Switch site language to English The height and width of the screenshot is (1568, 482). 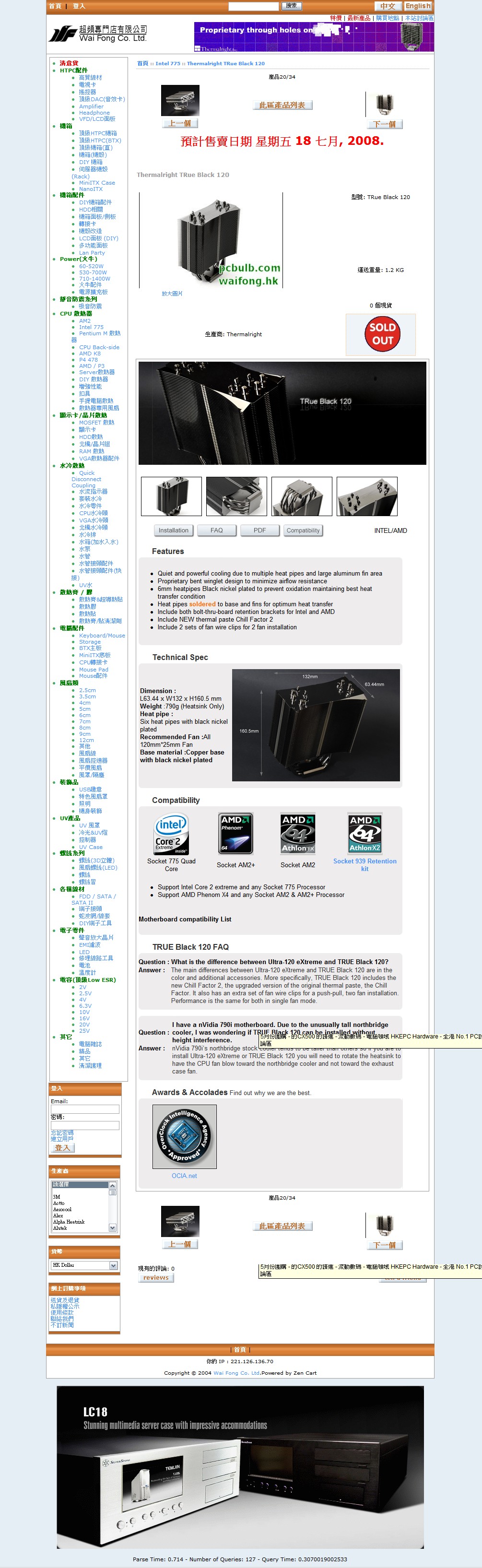(x=417, y=6)
